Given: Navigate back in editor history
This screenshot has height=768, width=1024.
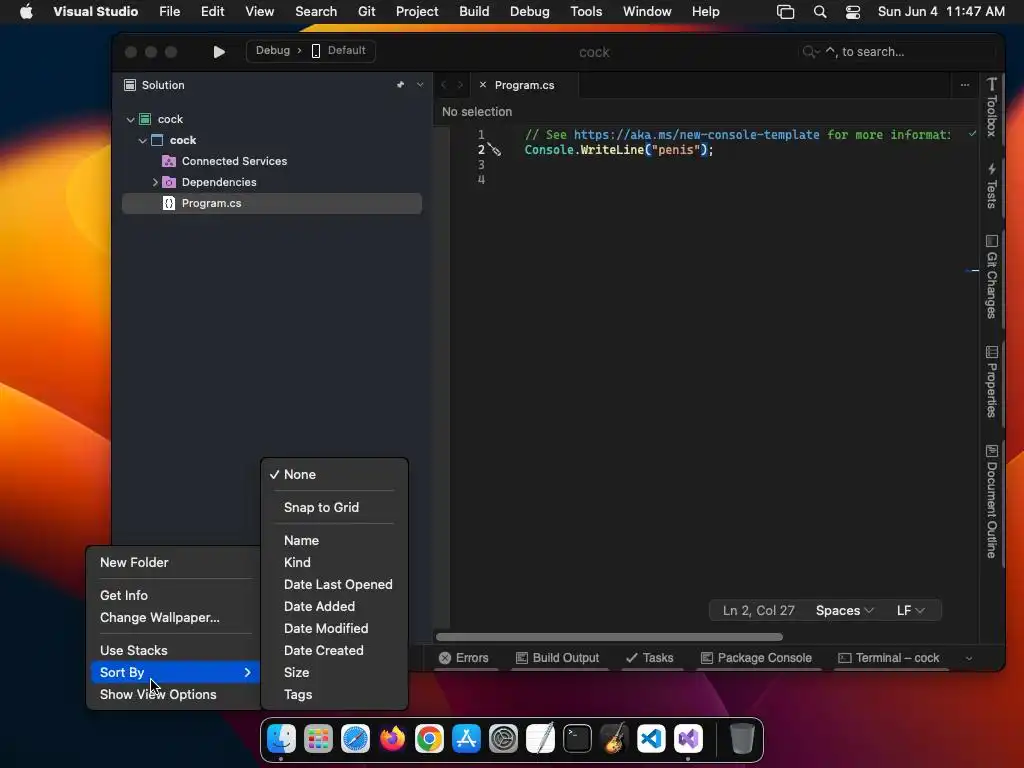Looking at the screenshot, I should pos(443,85).
